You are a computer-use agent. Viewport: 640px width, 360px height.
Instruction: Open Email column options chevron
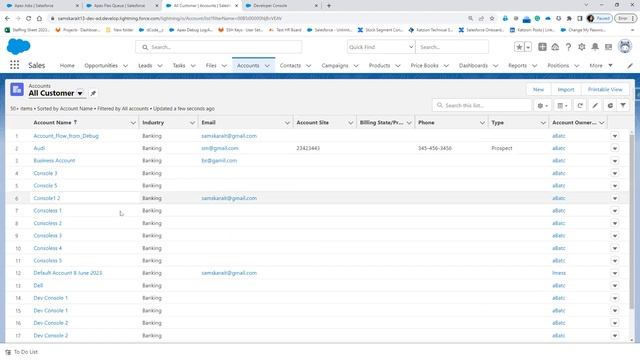287,122
